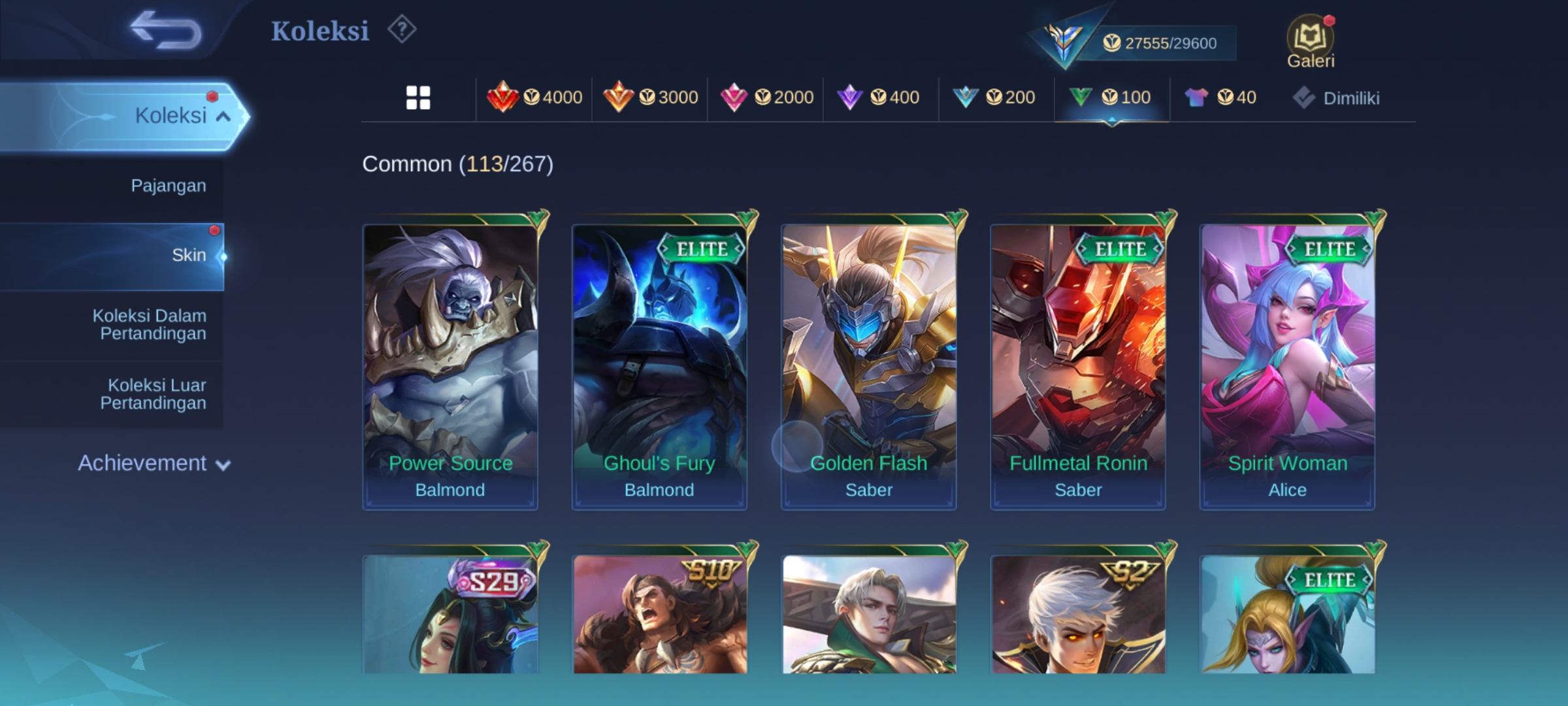Select the Fullmetal Ronin Saber skin
Viewport: 1568px width, 706px height.
coord(1078,366)
